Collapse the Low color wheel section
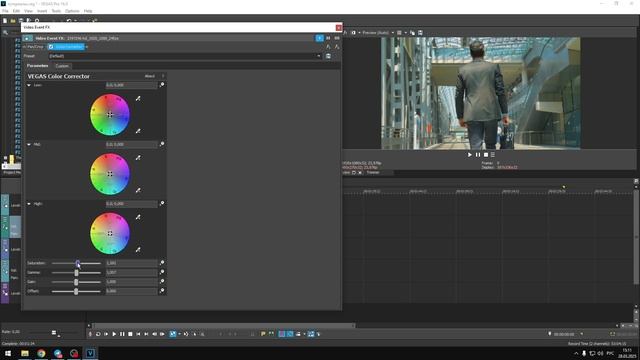This screenshot has width=640, height=360. click(x=29, y=85)
